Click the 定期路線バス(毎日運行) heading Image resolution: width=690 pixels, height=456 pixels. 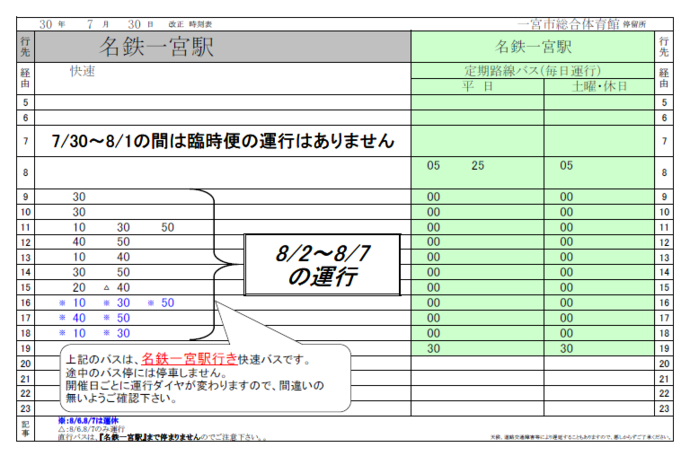coord(532,71)
